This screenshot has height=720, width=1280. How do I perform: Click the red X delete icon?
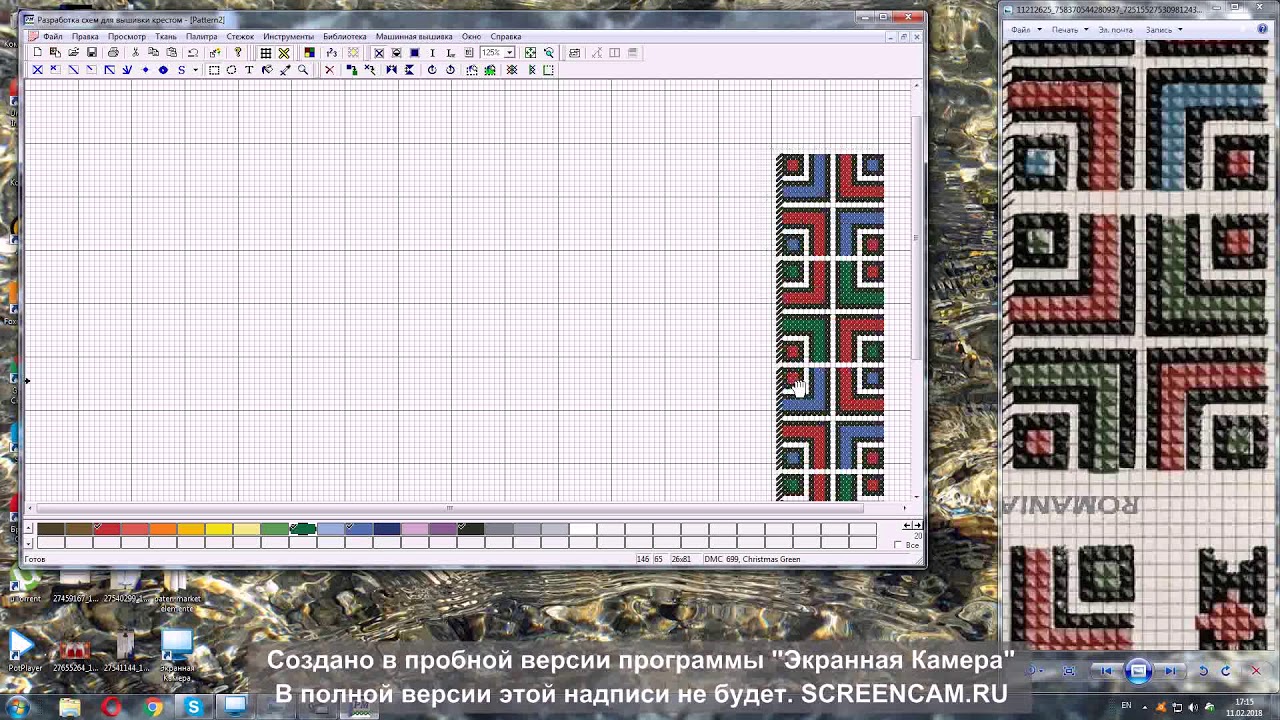pyautogui.click(x=329, y=70)
